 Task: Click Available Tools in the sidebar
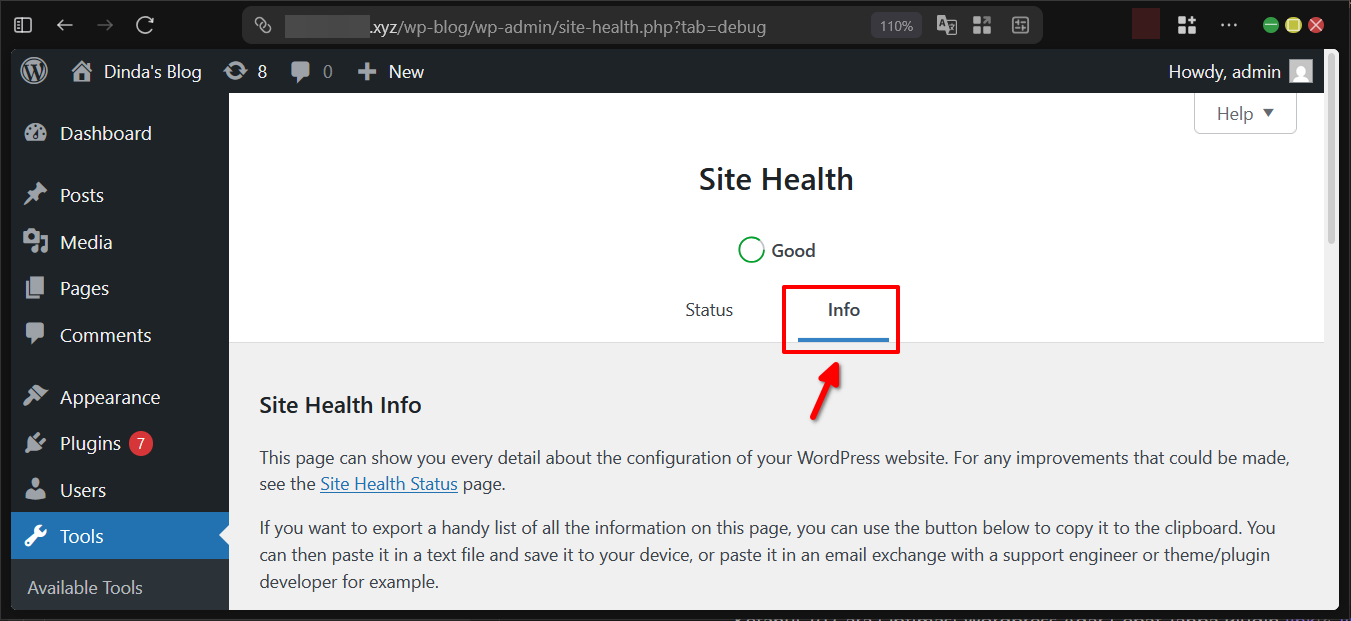point(84,587)
